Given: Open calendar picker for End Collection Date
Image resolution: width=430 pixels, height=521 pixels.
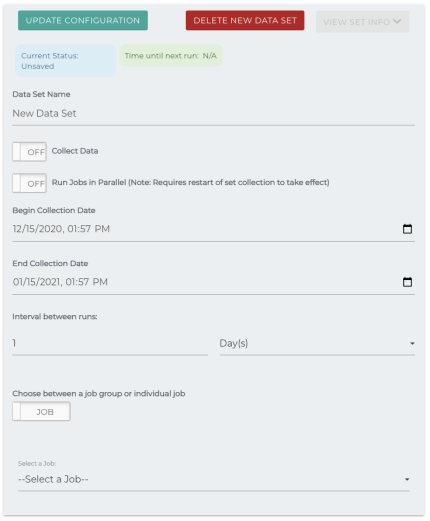Looking at the screenshot, I should tap(407, 282).
